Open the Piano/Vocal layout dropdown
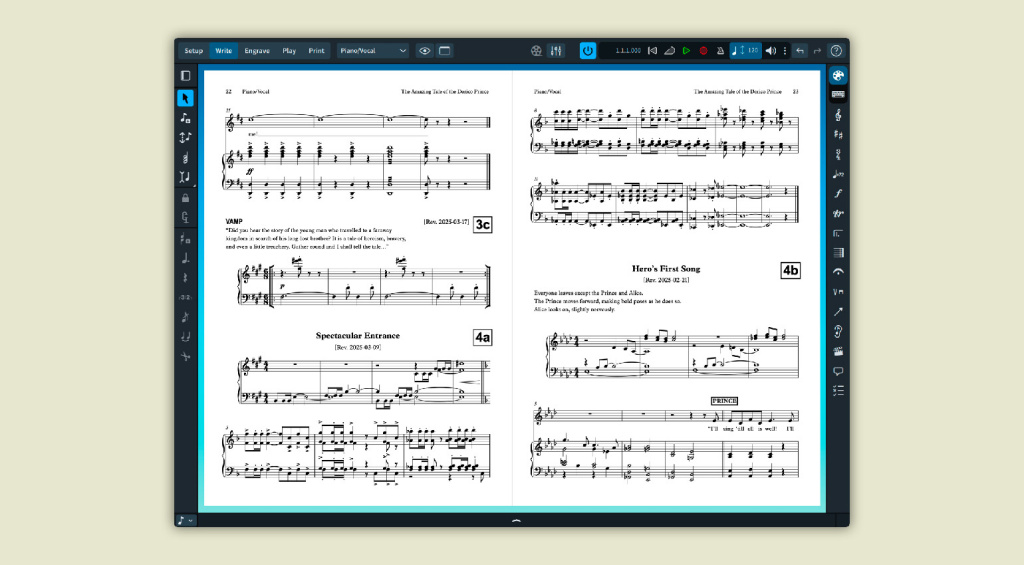 [x=373, y=50]
